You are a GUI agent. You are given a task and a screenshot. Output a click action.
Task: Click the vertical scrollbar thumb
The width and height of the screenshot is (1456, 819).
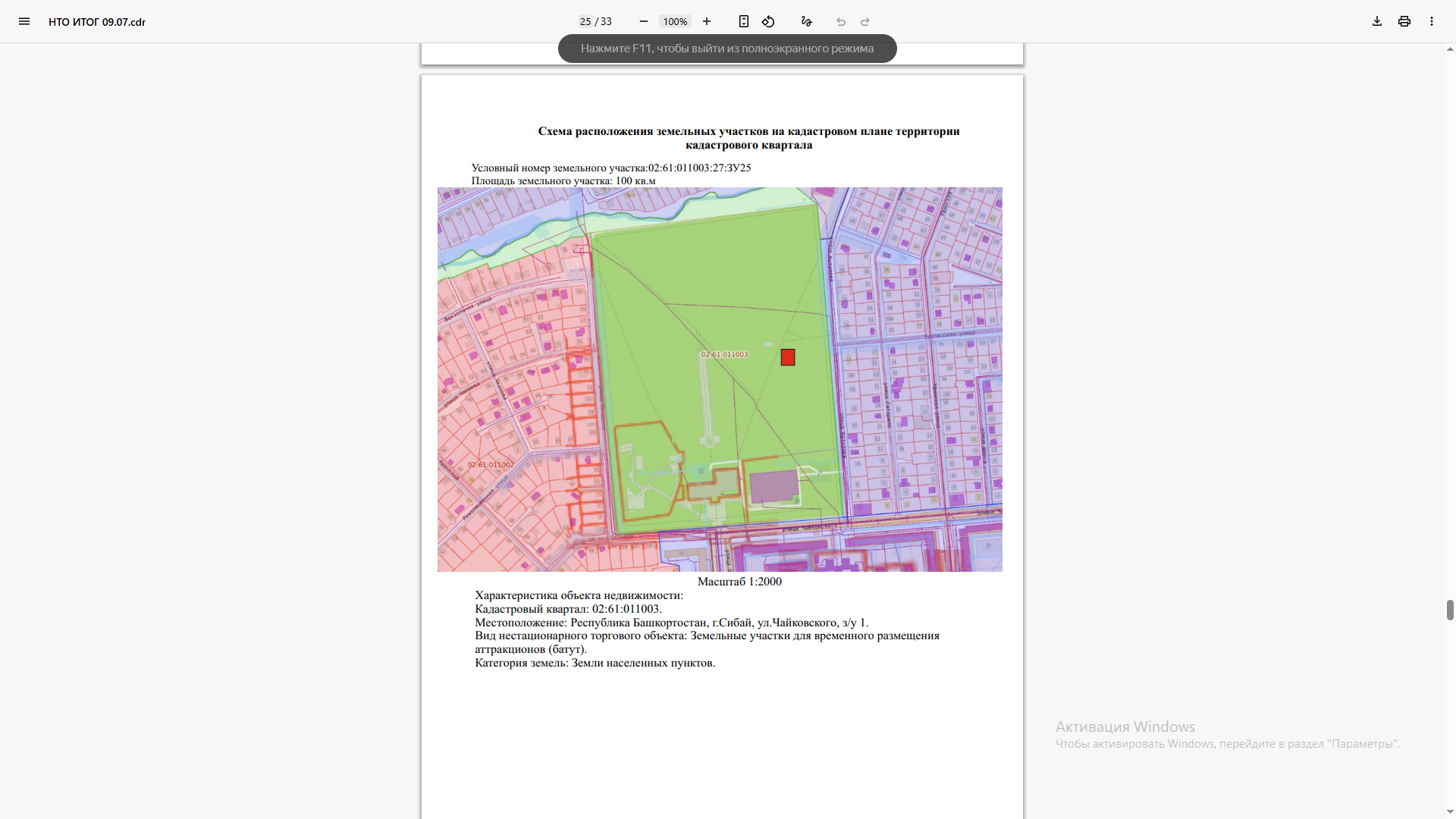click(1450, 610)
